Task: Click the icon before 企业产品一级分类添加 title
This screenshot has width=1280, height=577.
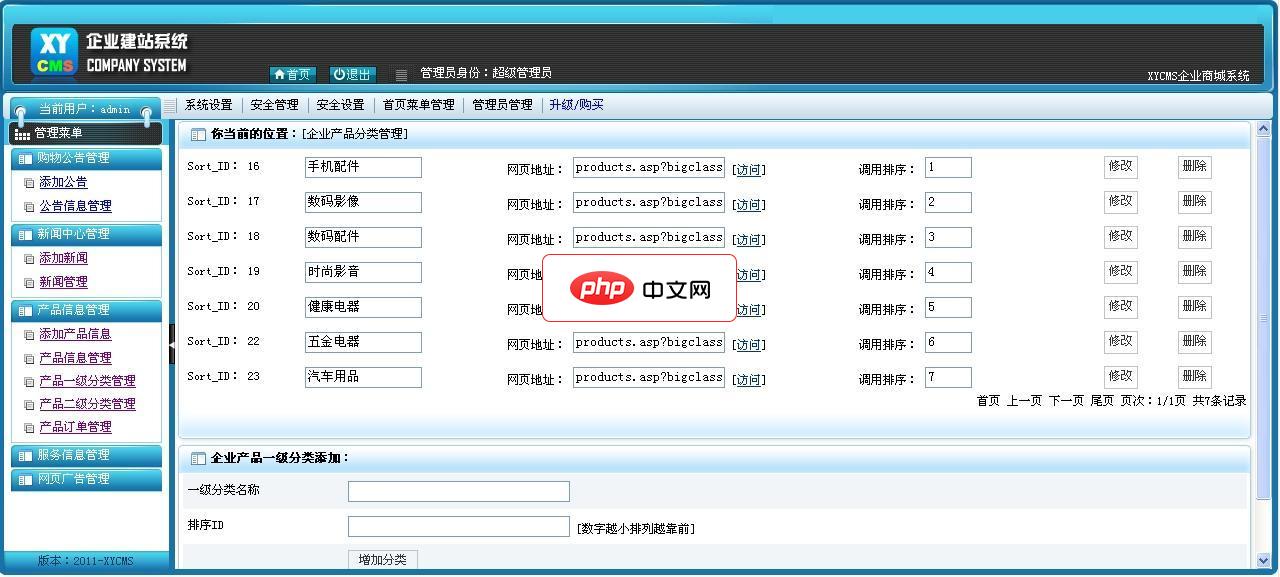Action: [x=196, y=457]
